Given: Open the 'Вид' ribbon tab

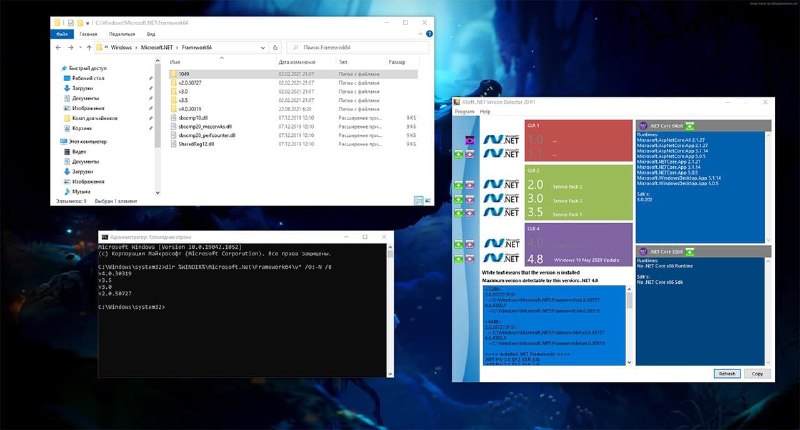Looking at the screenshot, I should pos(151,34).
